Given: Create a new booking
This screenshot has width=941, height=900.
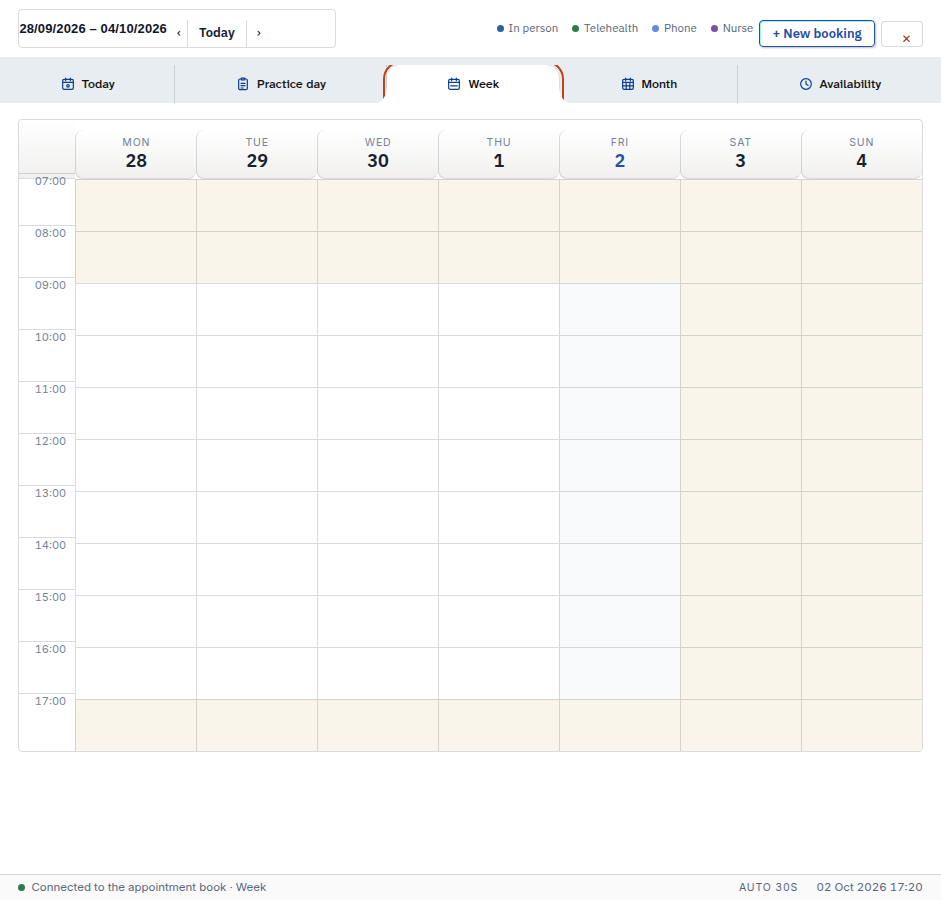Looking at the screenshot, I should [817, 34].
